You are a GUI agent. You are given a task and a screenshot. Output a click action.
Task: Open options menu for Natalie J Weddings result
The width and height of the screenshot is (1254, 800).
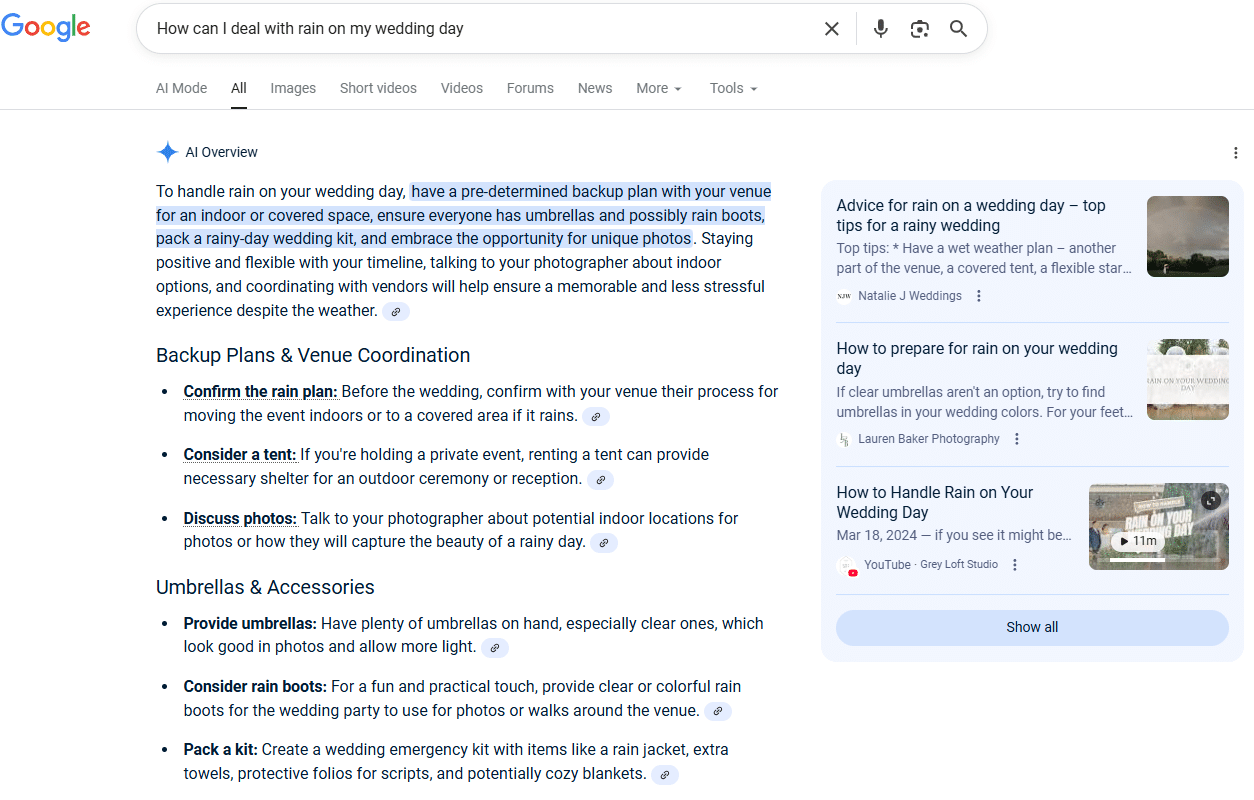979,295
